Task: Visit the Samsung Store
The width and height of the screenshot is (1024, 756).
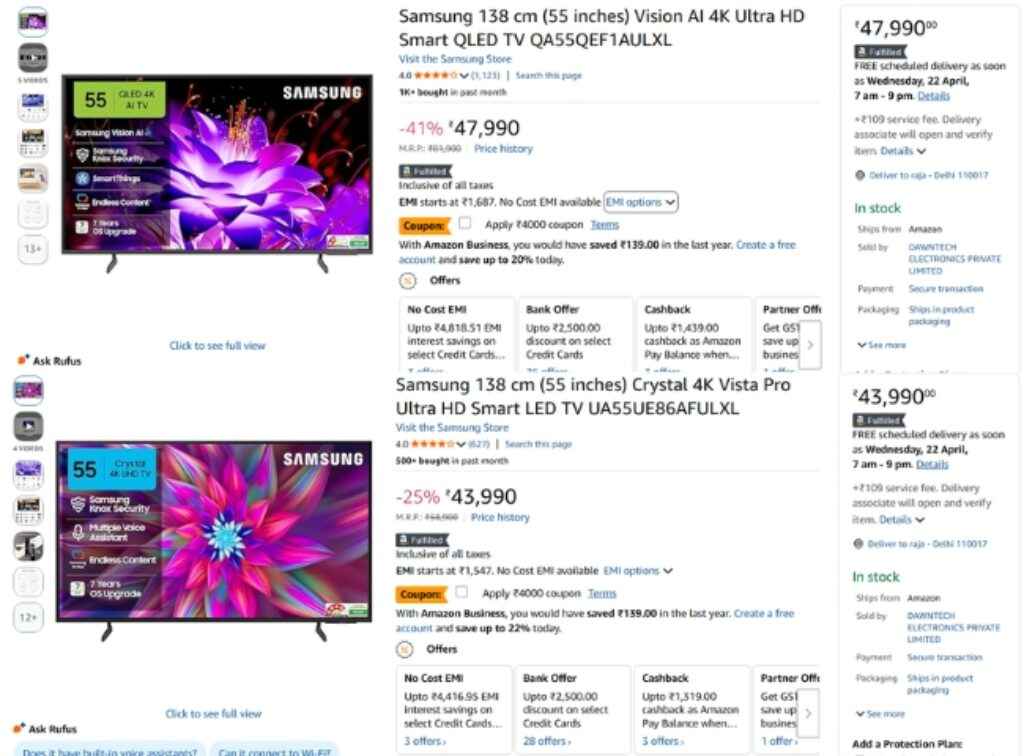Action: tap(455, 59)
